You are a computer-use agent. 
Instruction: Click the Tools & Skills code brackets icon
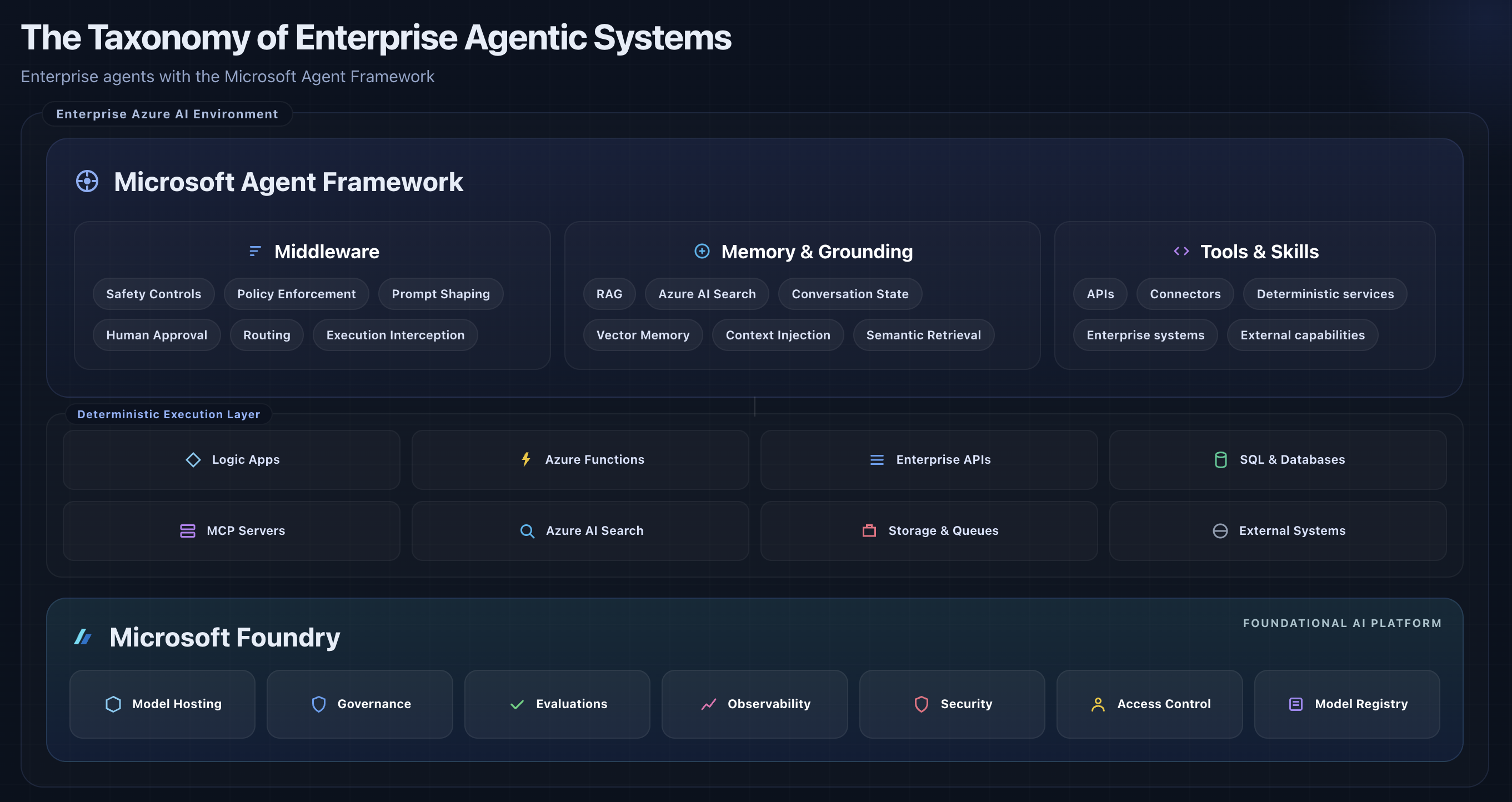pyautogui.click(x=1181, y=252)
